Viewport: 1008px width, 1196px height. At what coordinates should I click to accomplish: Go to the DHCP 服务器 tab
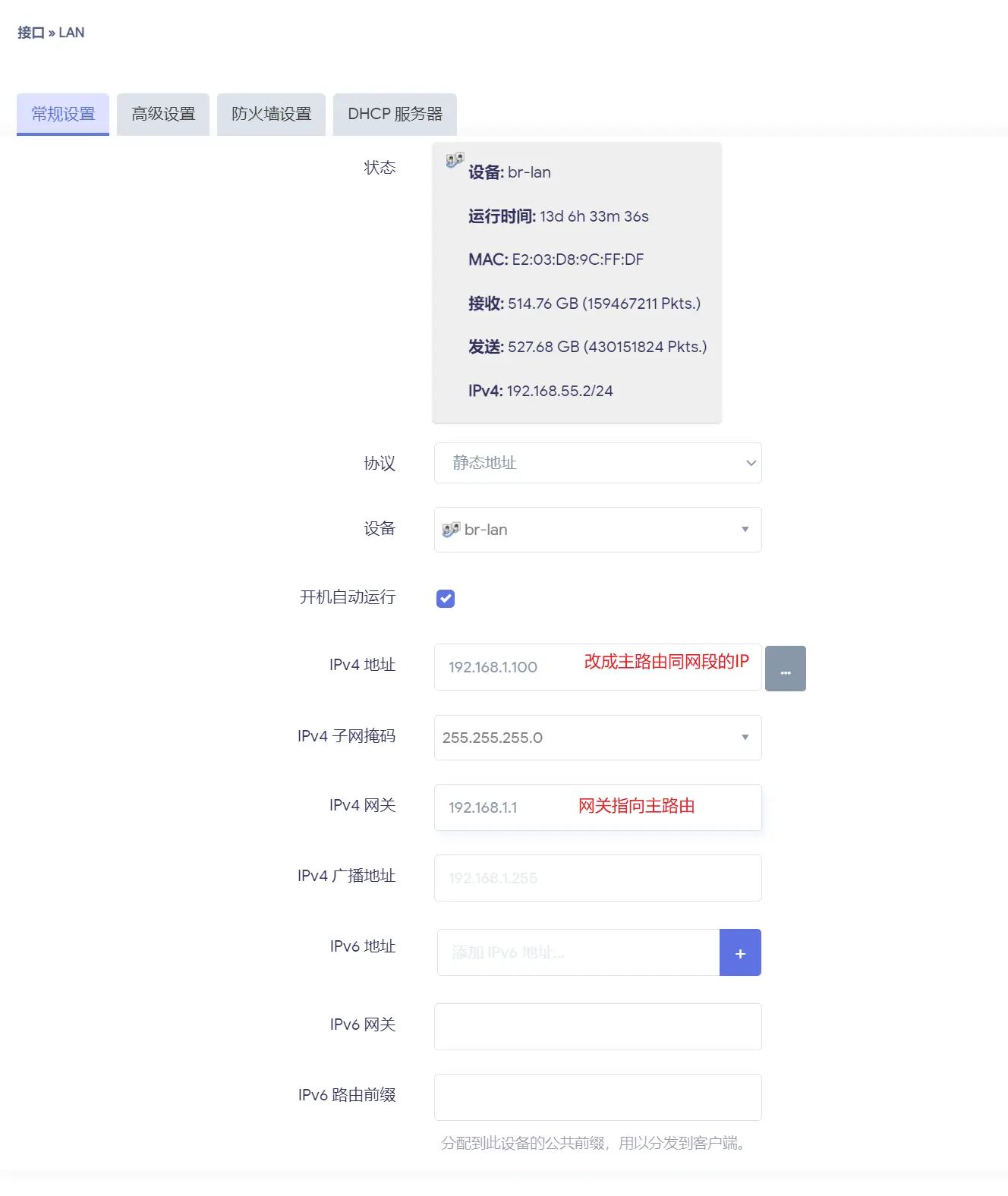395,115
